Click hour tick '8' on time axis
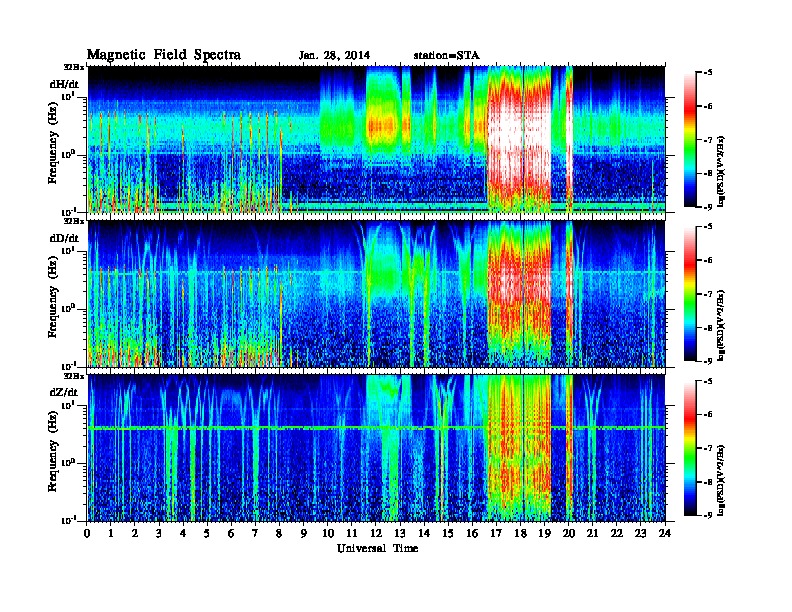 click(279, 534)
